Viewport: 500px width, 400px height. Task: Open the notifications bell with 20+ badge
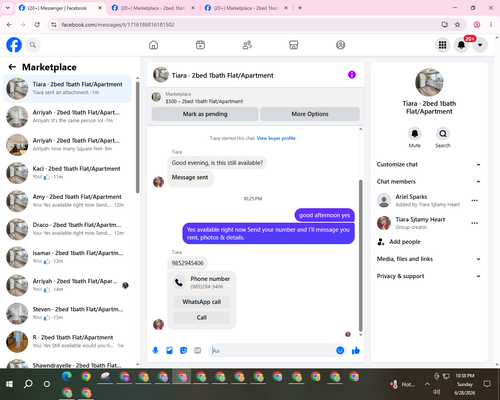[x=461, y=45]
